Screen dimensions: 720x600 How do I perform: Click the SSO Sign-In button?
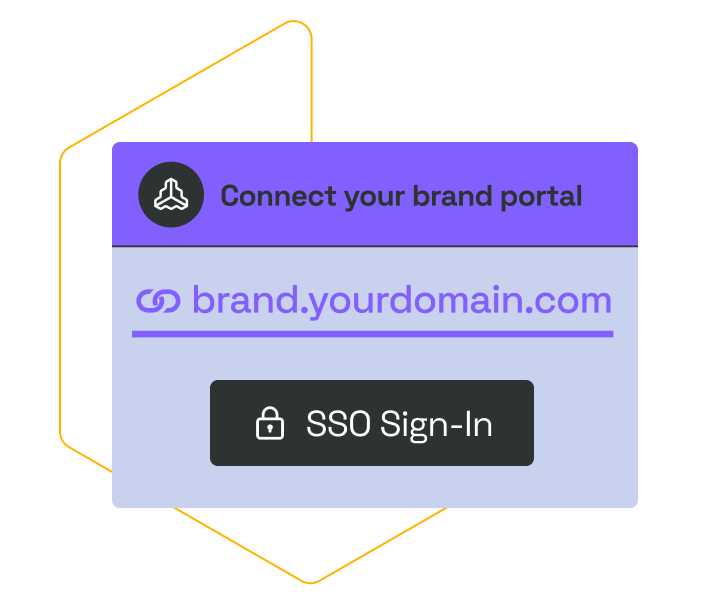click(372, 423)
